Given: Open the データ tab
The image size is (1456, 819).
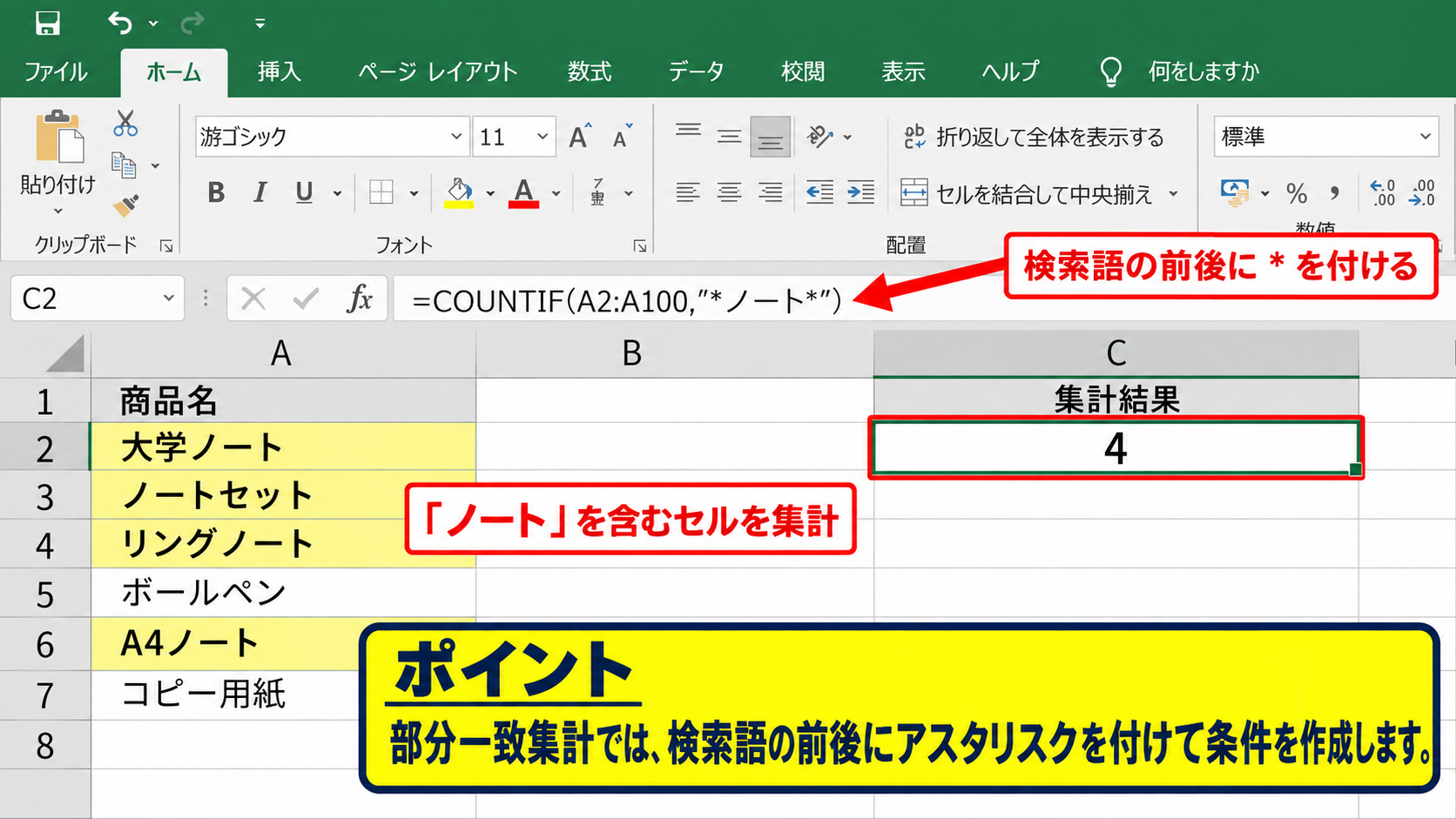Looking at the screenshot, I should point(696,71).
